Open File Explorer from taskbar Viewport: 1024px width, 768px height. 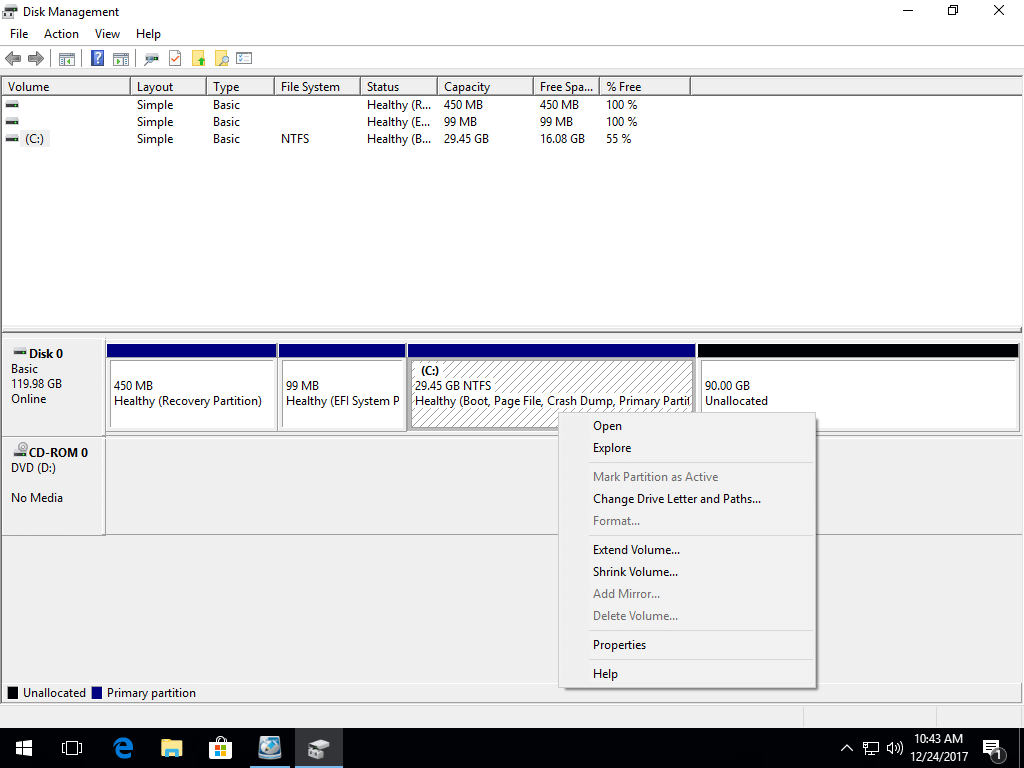(172, 748)
